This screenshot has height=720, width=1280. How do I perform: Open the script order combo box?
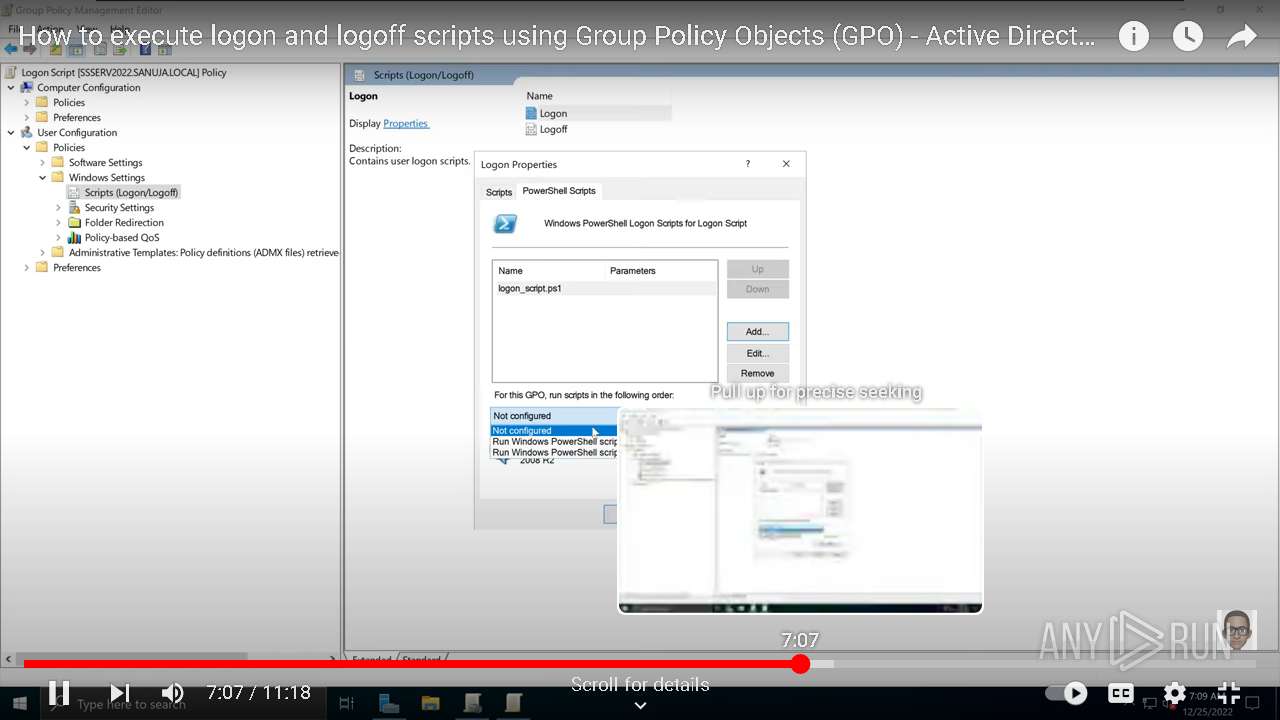[555, 416]
